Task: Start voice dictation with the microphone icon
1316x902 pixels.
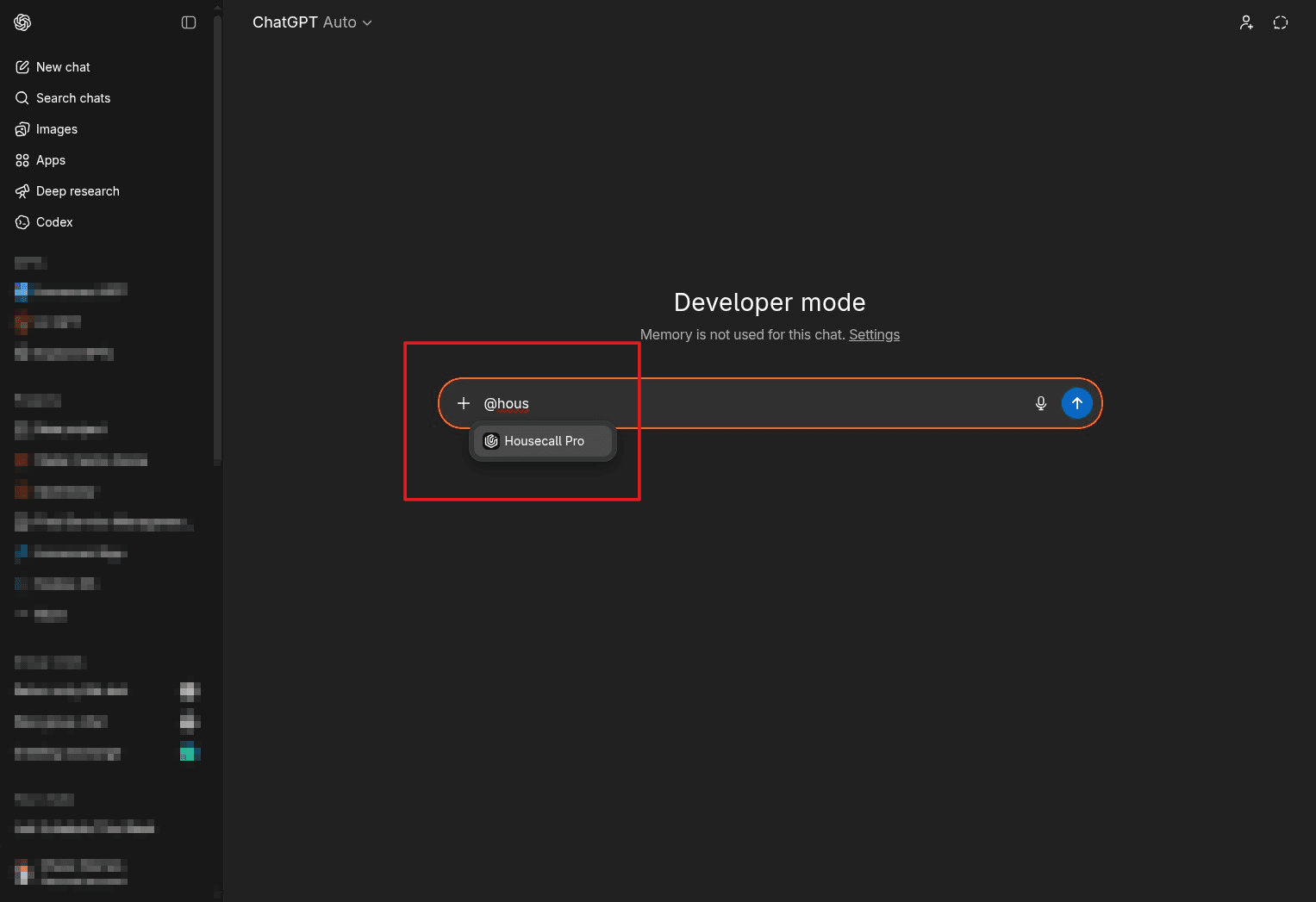Action: (x=1040, y=402)
